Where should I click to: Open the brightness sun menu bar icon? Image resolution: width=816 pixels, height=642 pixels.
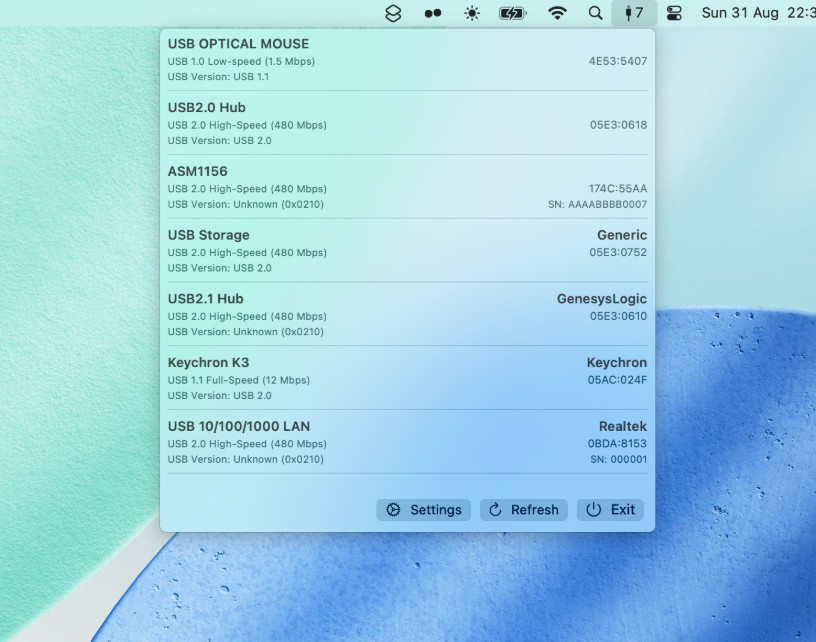[x=471, y=13]
